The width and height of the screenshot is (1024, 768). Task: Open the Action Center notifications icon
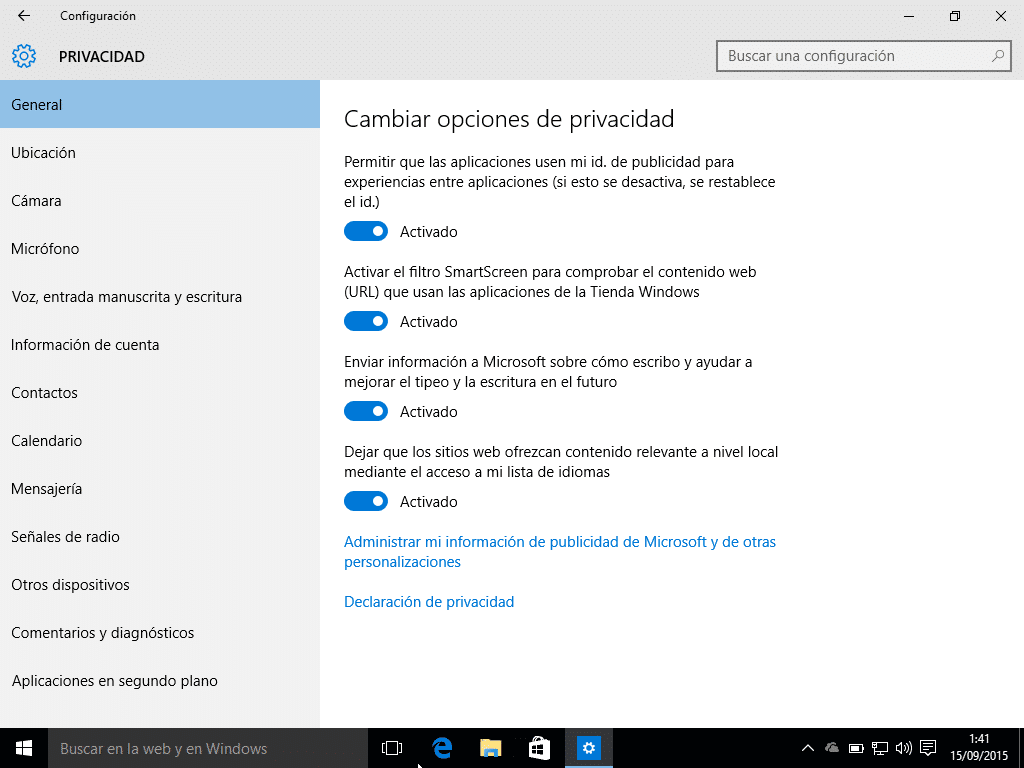click(928, 748)
